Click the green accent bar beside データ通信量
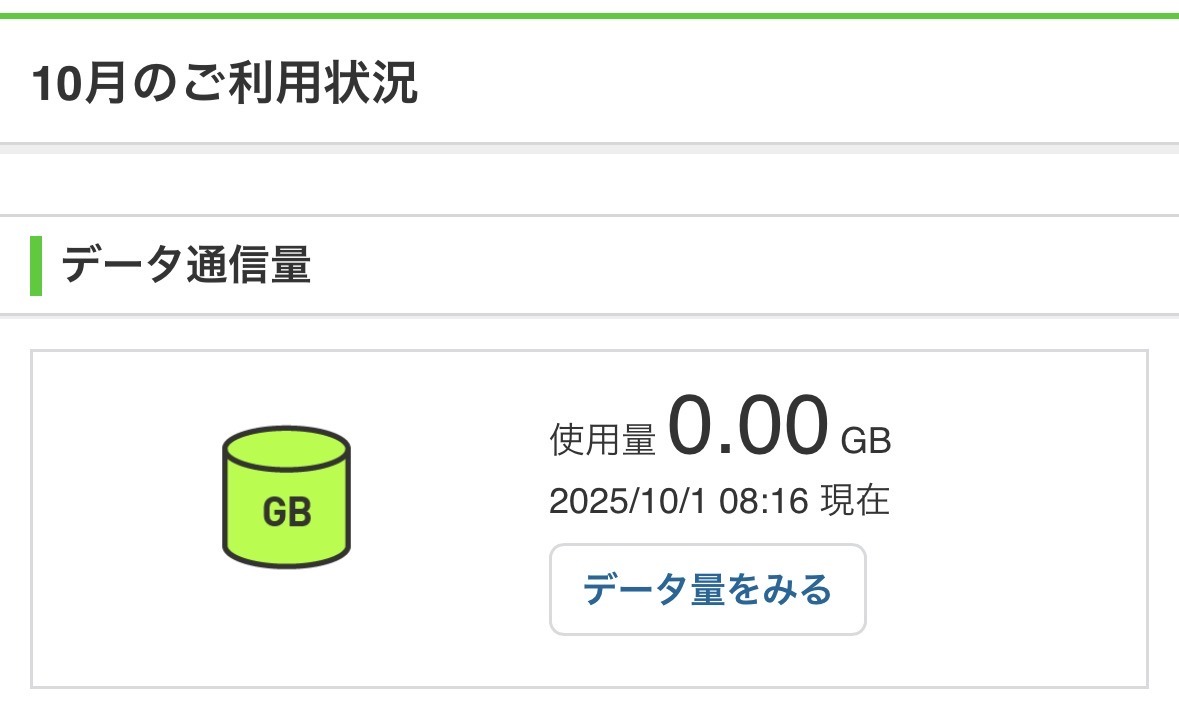This screenshot has height=728, width=1179. [x=36, y=266]
